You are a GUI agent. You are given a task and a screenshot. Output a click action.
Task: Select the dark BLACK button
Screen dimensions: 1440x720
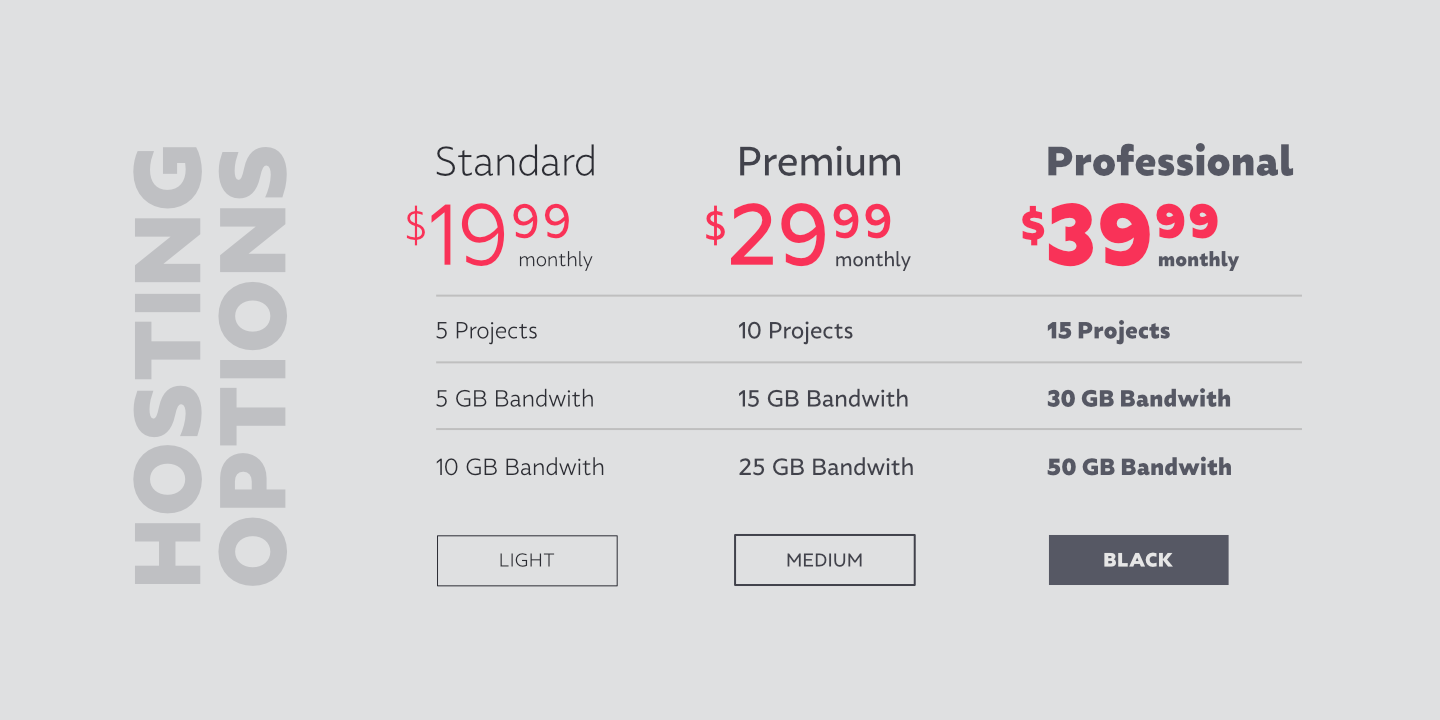coord(1138,560)
